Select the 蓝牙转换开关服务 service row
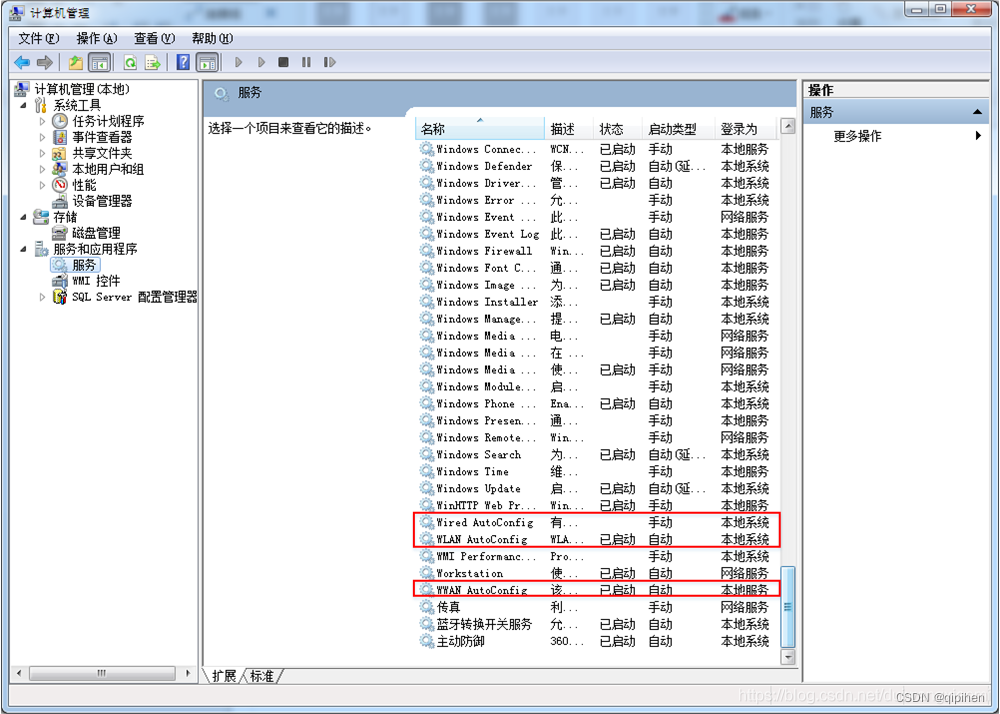Viewport: 1000px width, 714px height. click(x=596, y=624)
